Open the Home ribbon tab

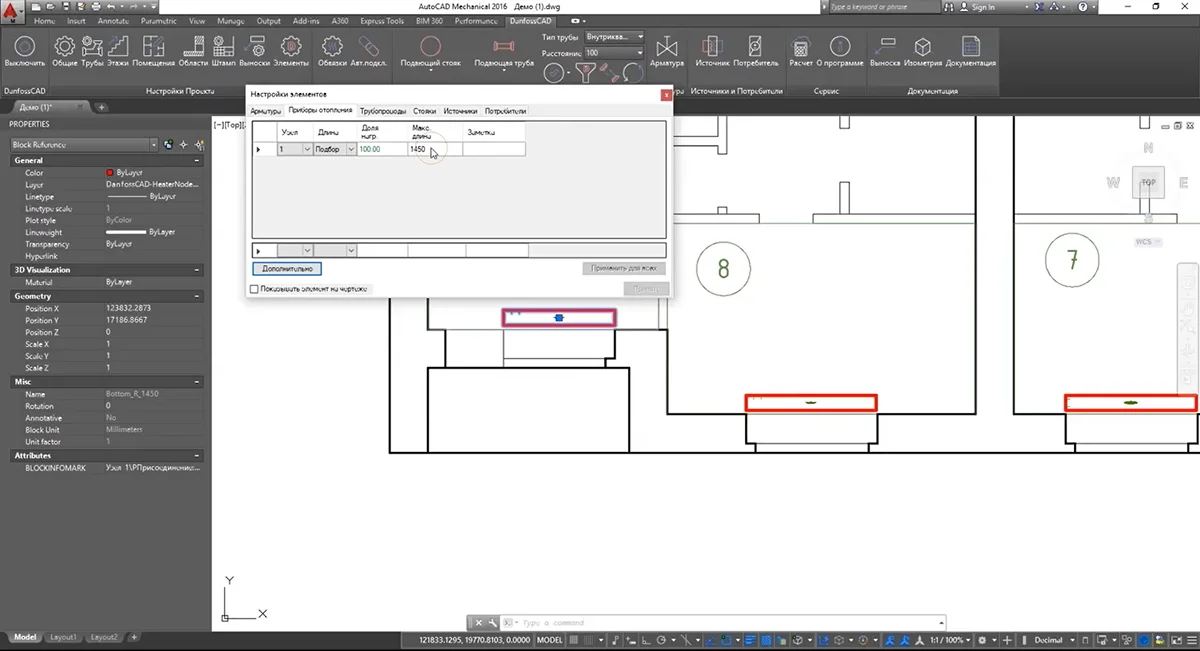(x=45, y=21)
